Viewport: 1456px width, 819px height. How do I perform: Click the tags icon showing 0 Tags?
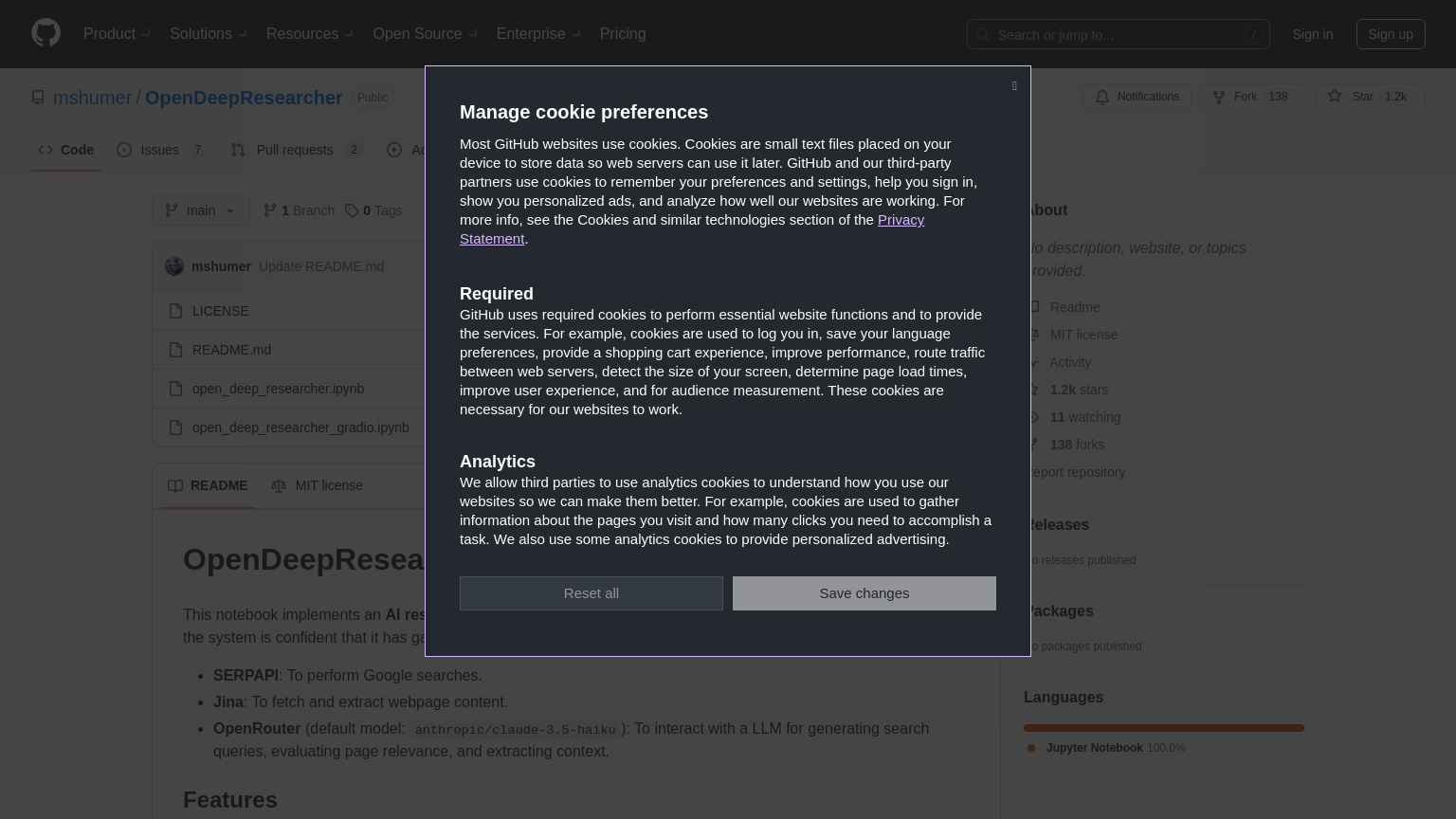click(x=352, y=210)
